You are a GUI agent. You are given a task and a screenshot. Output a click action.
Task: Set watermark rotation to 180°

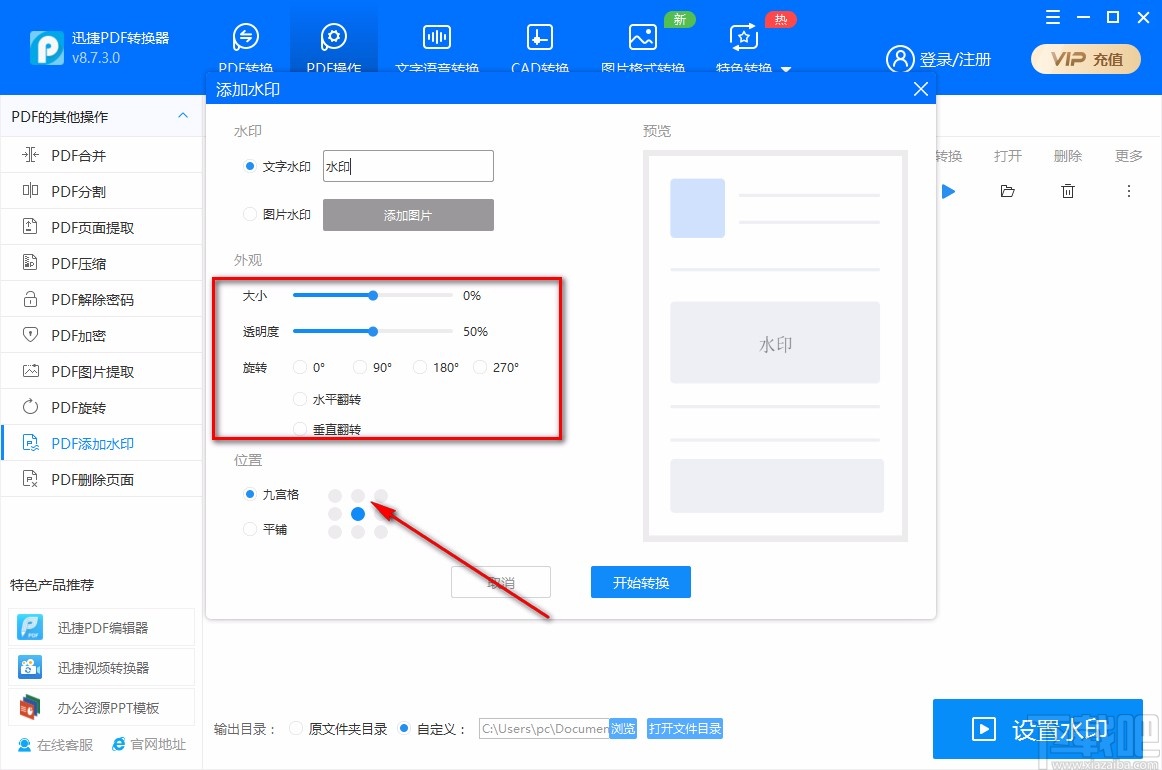click(x=419, y=367)
